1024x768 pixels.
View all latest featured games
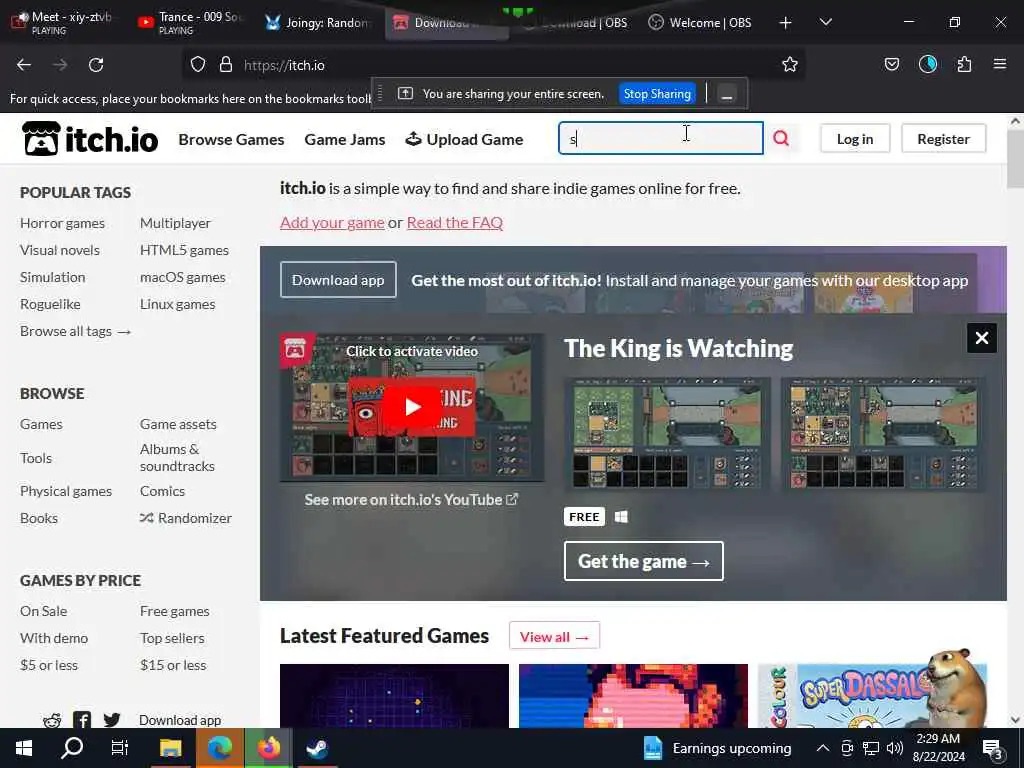(x=554, y=636)
